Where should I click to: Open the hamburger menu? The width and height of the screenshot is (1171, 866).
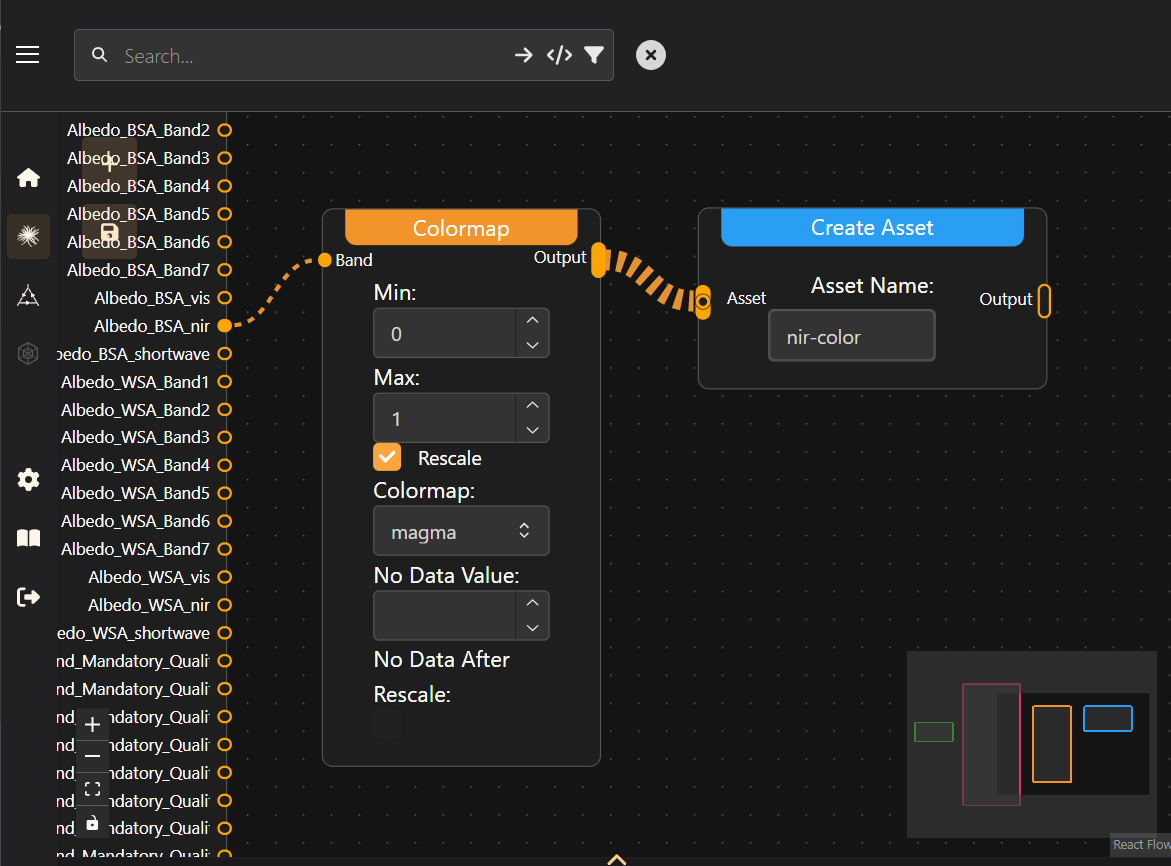[28, 55]
